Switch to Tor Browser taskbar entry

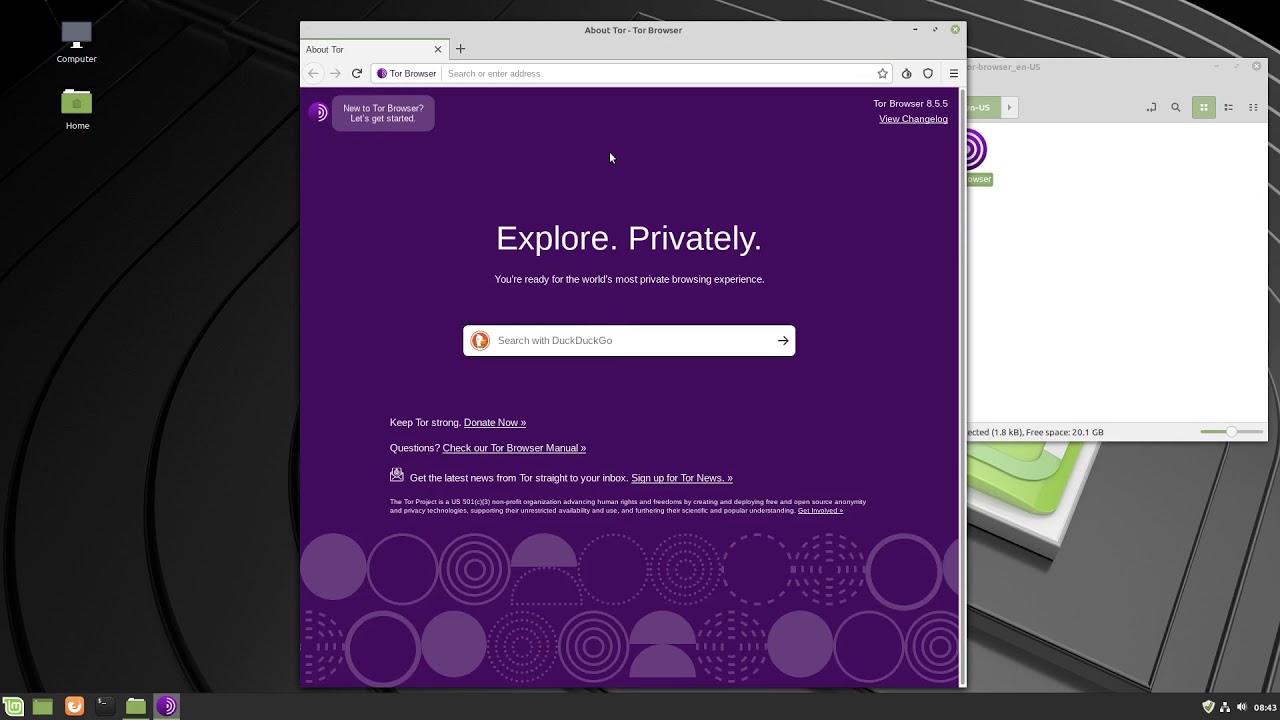point(167,706)
